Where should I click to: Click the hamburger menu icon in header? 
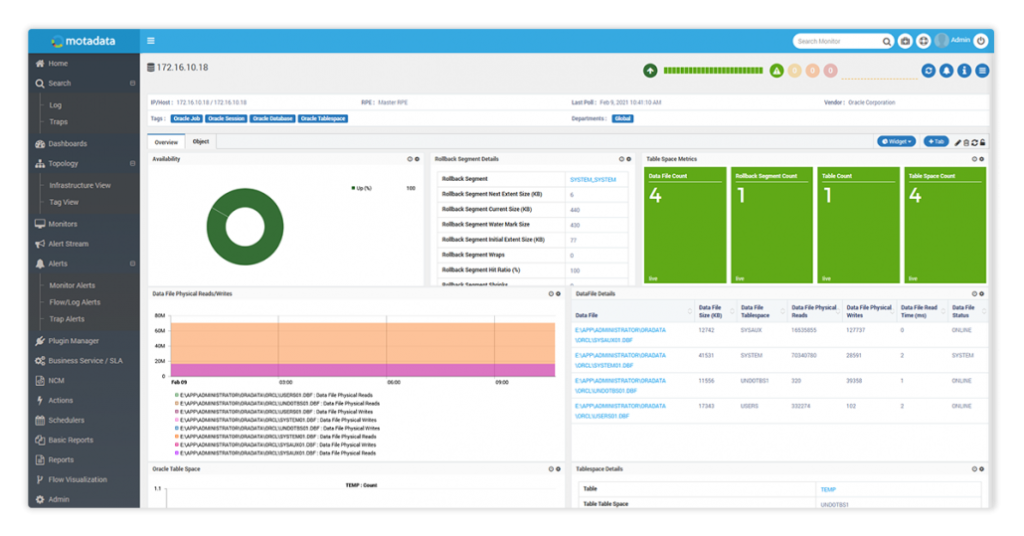[x=151, y=41]
